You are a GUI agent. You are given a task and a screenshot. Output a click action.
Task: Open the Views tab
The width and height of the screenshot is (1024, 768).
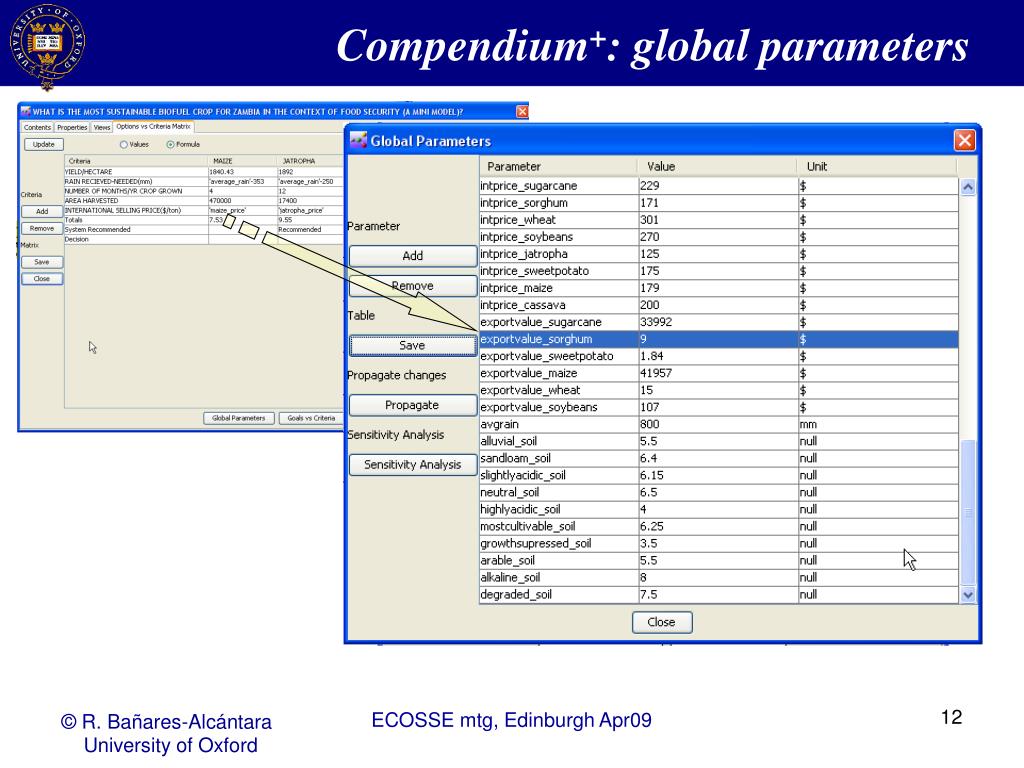point(102,127)
